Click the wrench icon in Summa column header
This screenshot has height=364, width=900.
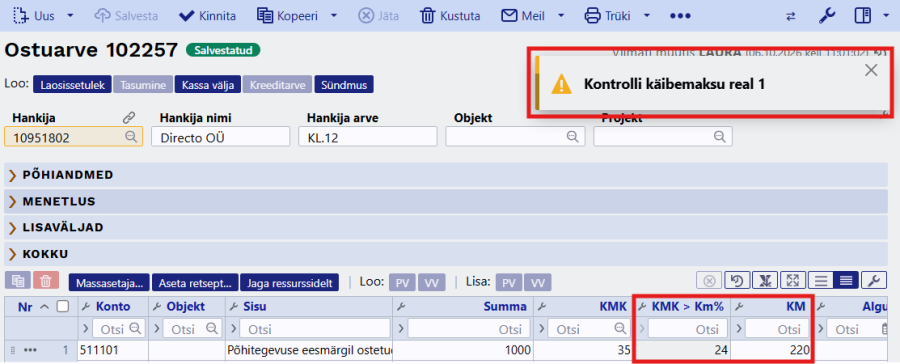[401, 307]
